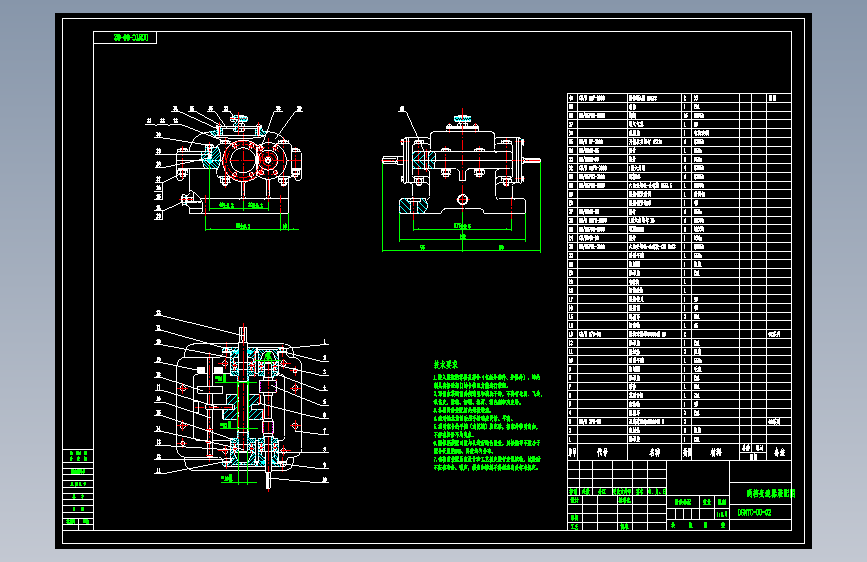Click the green drawing number in title block
This screenshot has height=562, width=867.
point(755,512)
